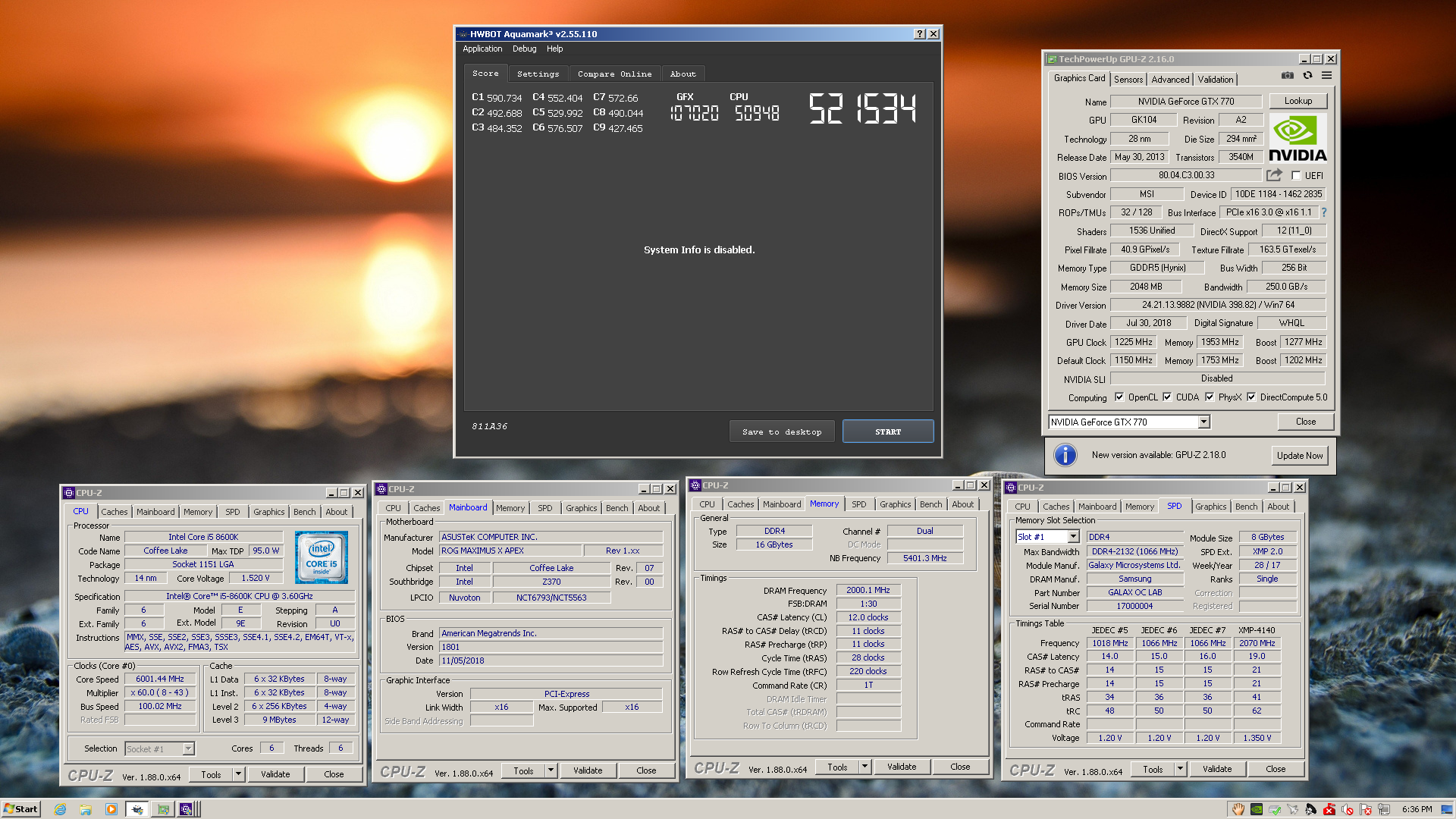This screenshot has width=1456, height=819.
Task: Click the GPU name field NVIDIA GeForce GTX 770
Action: [1185, 102]
